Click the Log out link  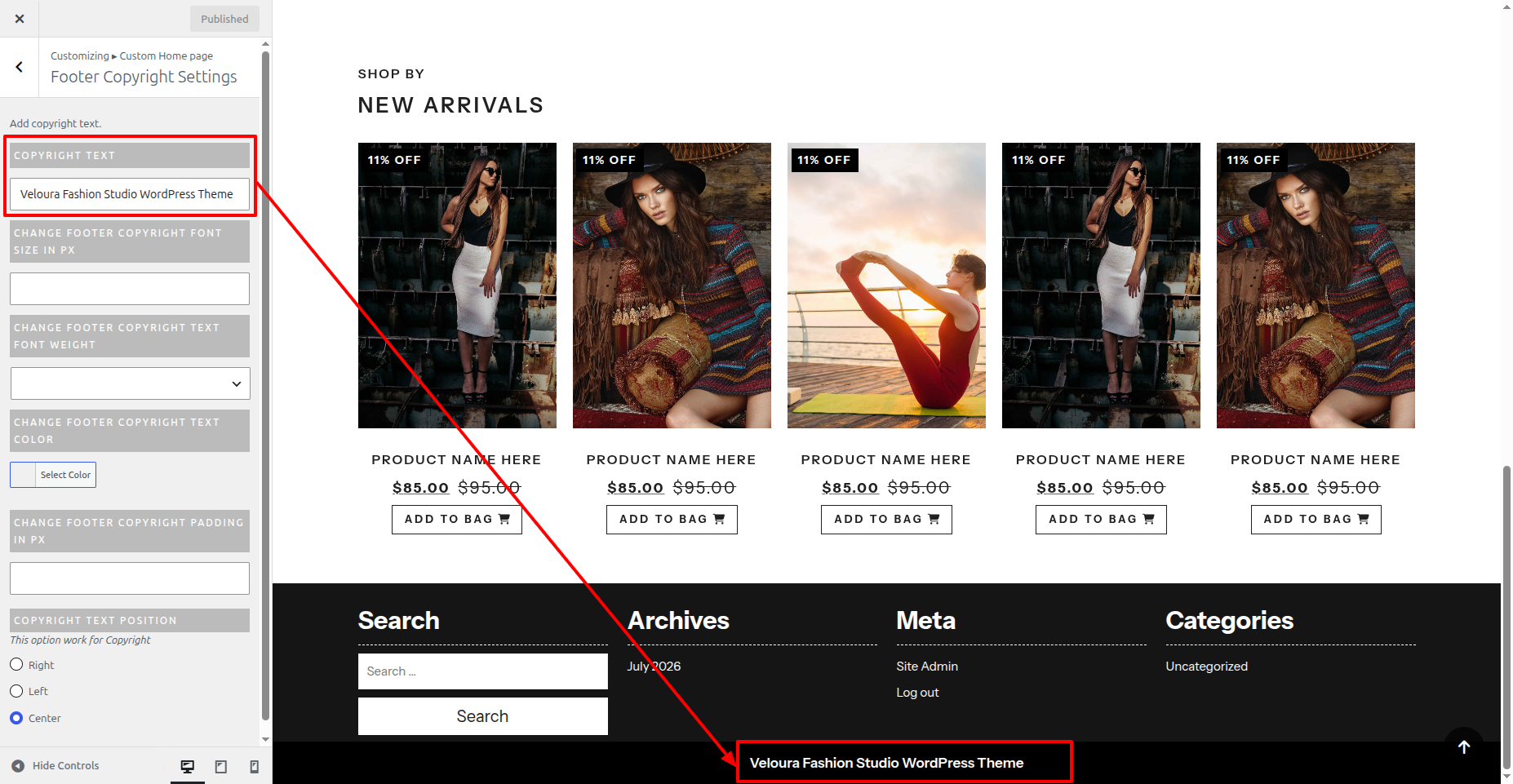pos(917,693)
